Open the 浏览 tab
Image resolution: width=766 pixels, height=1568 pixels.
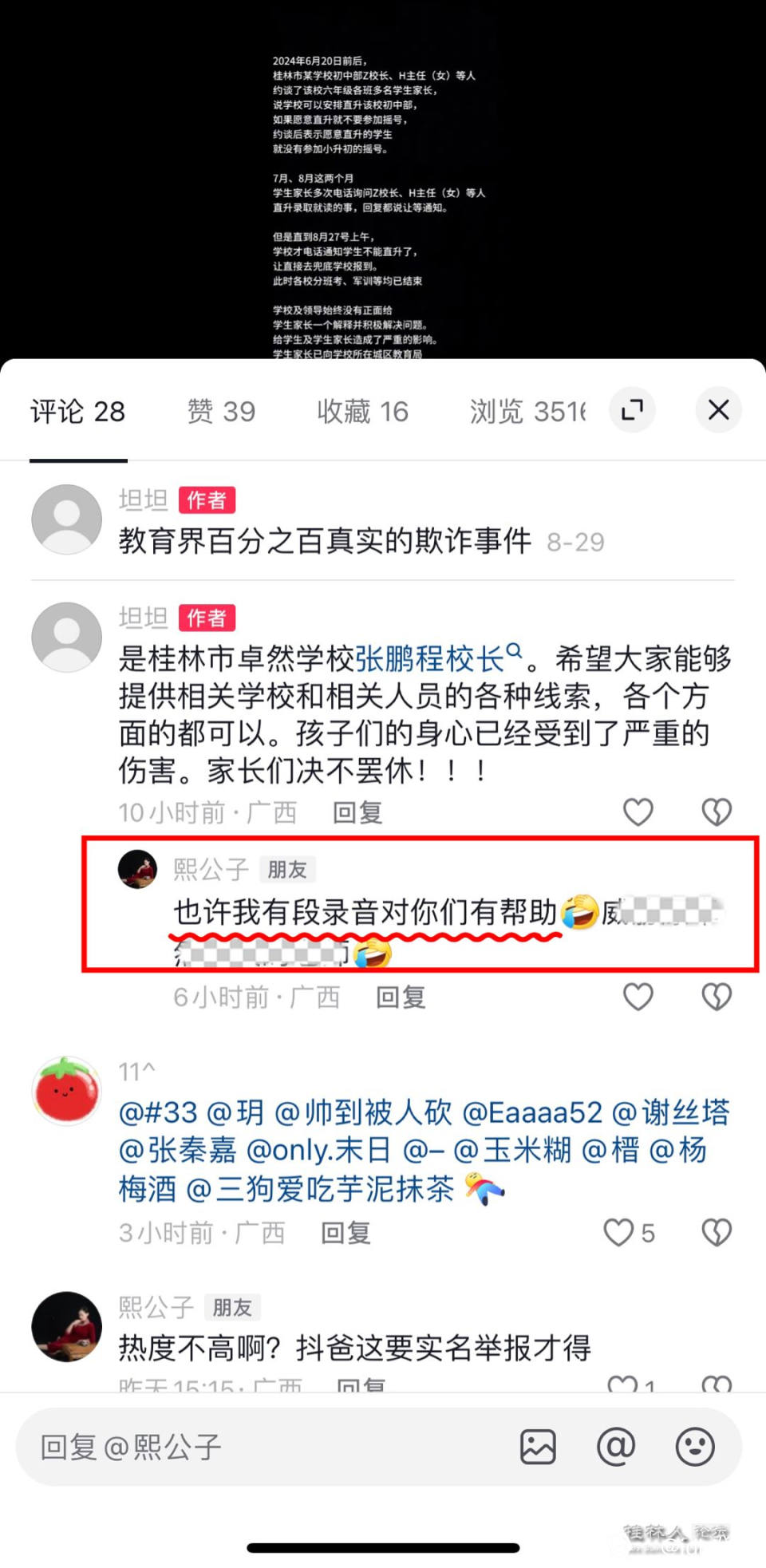pyautogui.click(x=527, y=412)
